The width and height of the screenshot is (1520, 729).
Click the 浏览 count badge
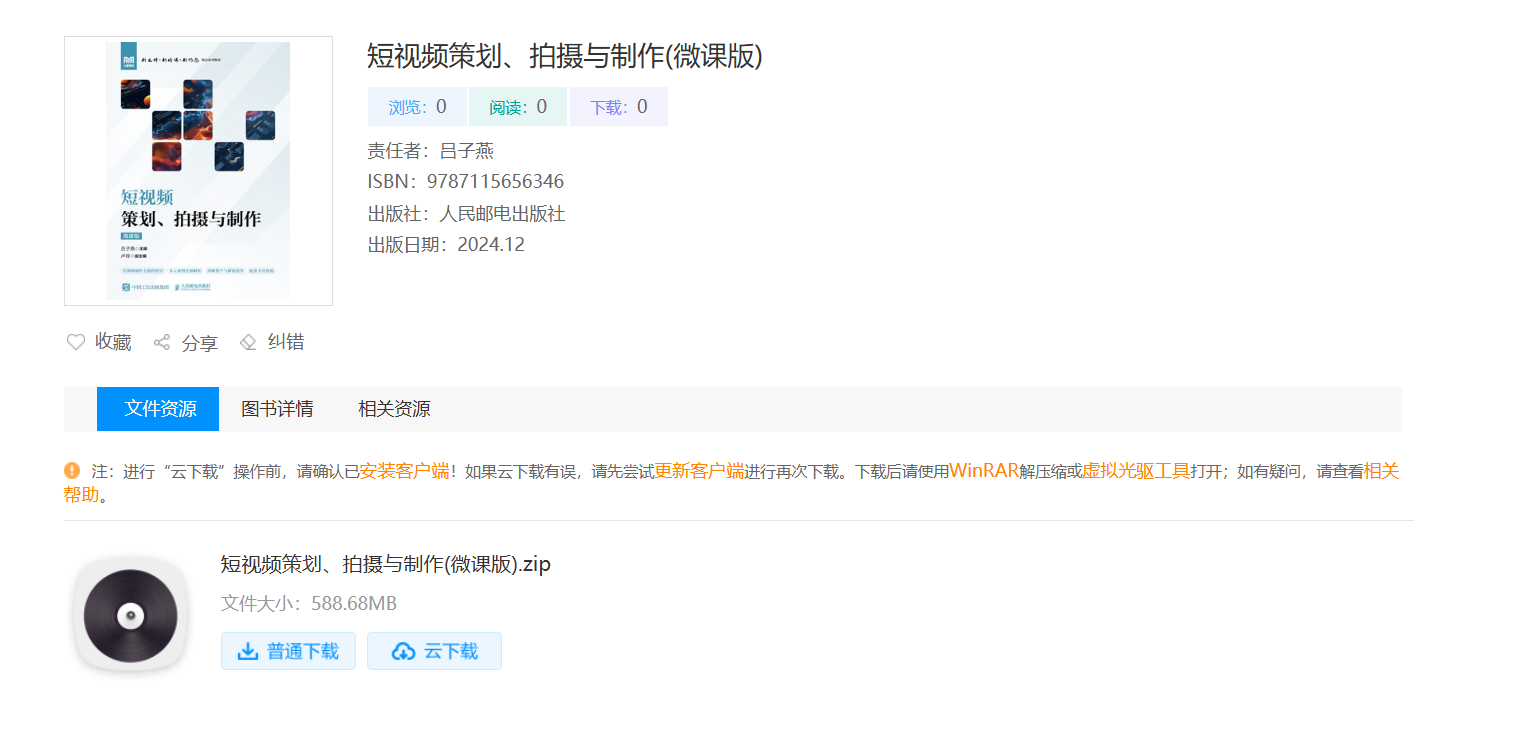tap(417, 107)
